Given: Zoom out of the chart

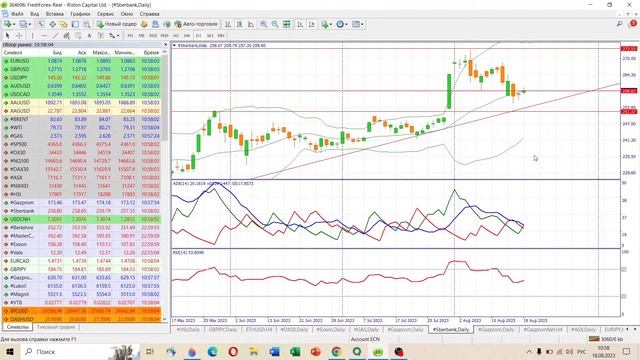Looking at the screenshot, I should point(275,24).
